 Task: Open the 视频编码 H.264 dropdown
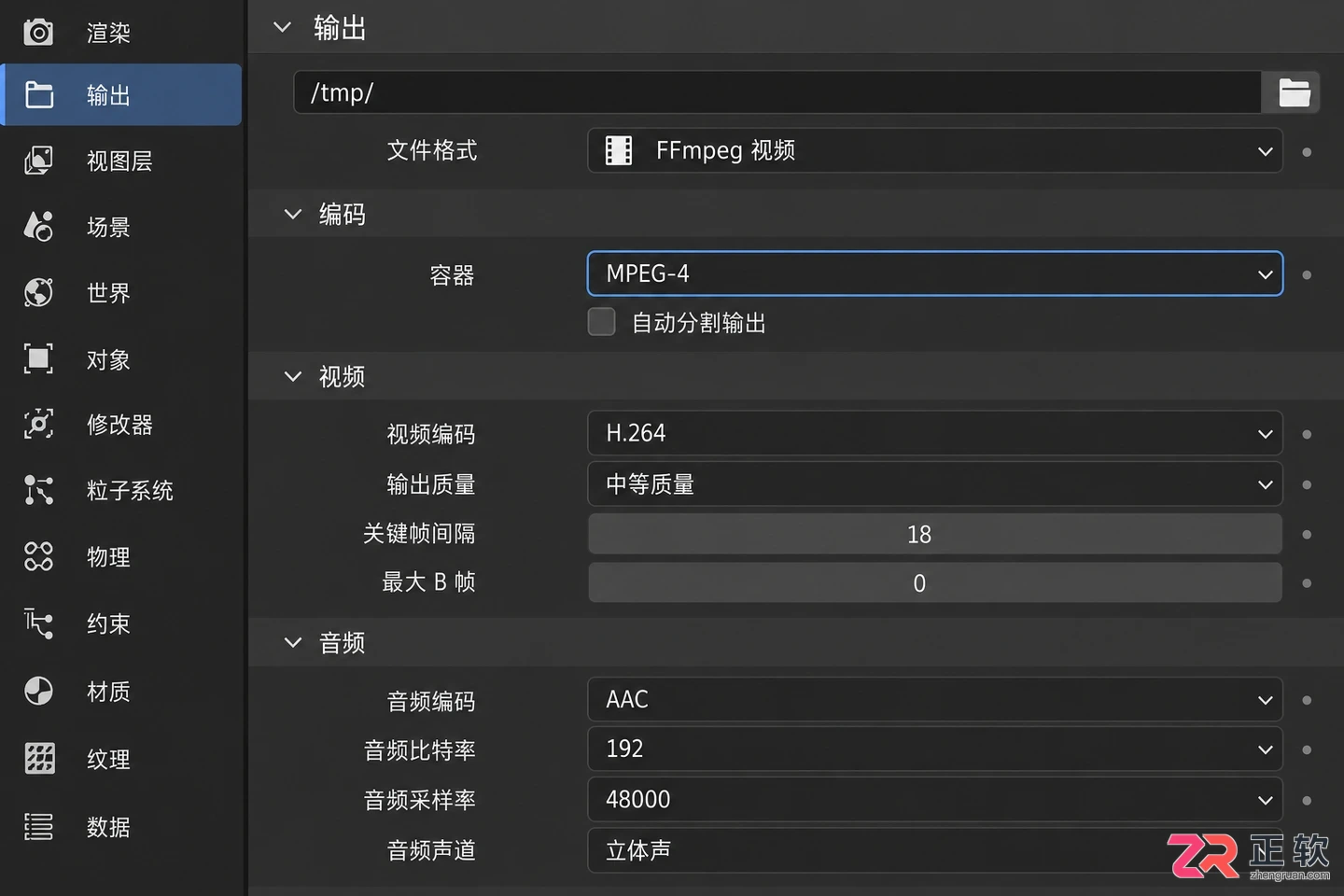click(x=935, y=433)
